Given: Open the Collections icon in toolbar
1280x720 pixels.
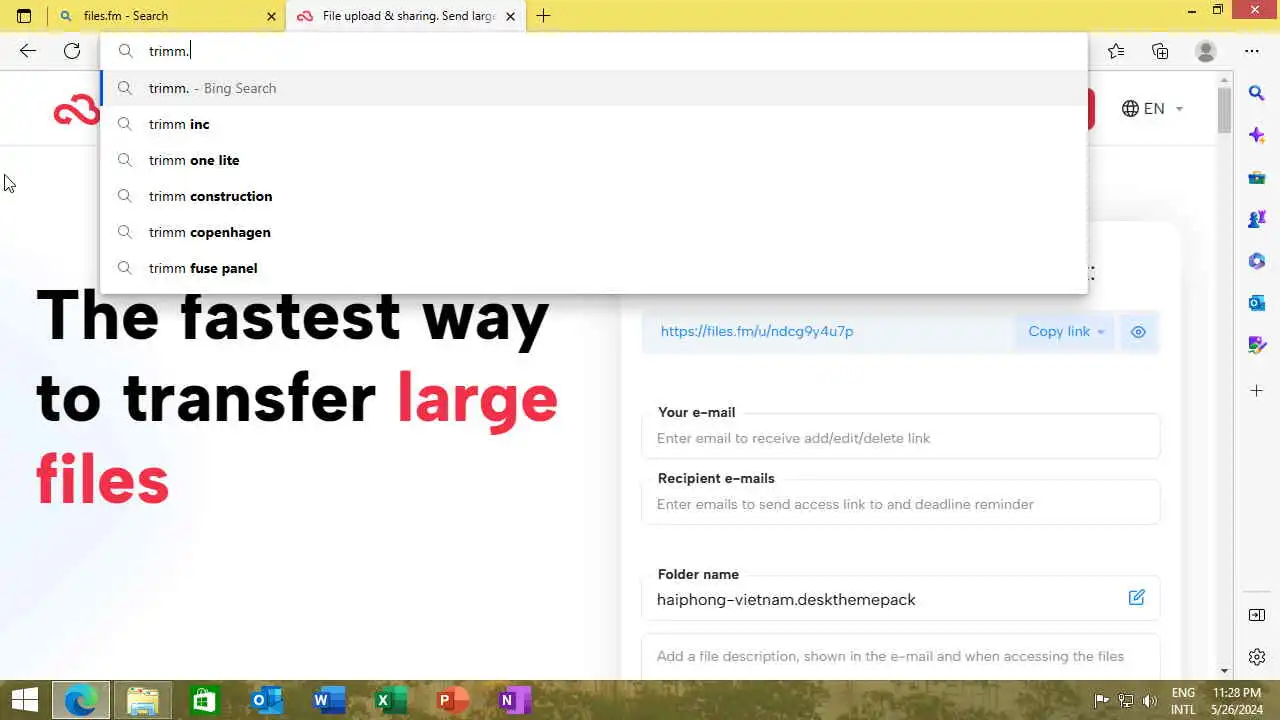Looking at the screenshot, I should [1160, 51].
